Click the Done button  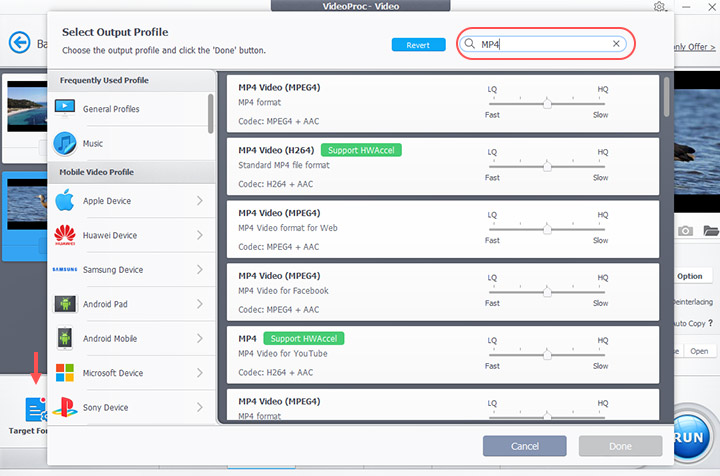coord(620,446)
